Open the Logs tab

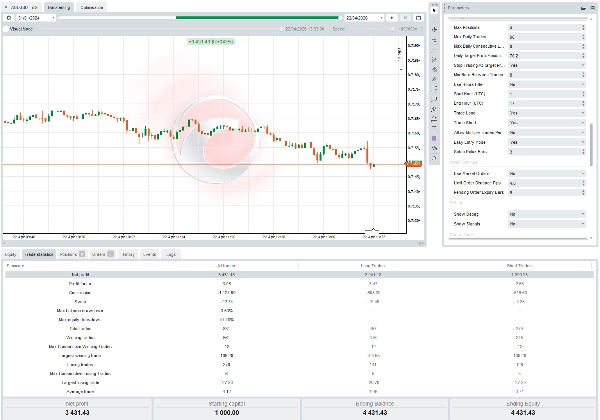tap(171, 254)
